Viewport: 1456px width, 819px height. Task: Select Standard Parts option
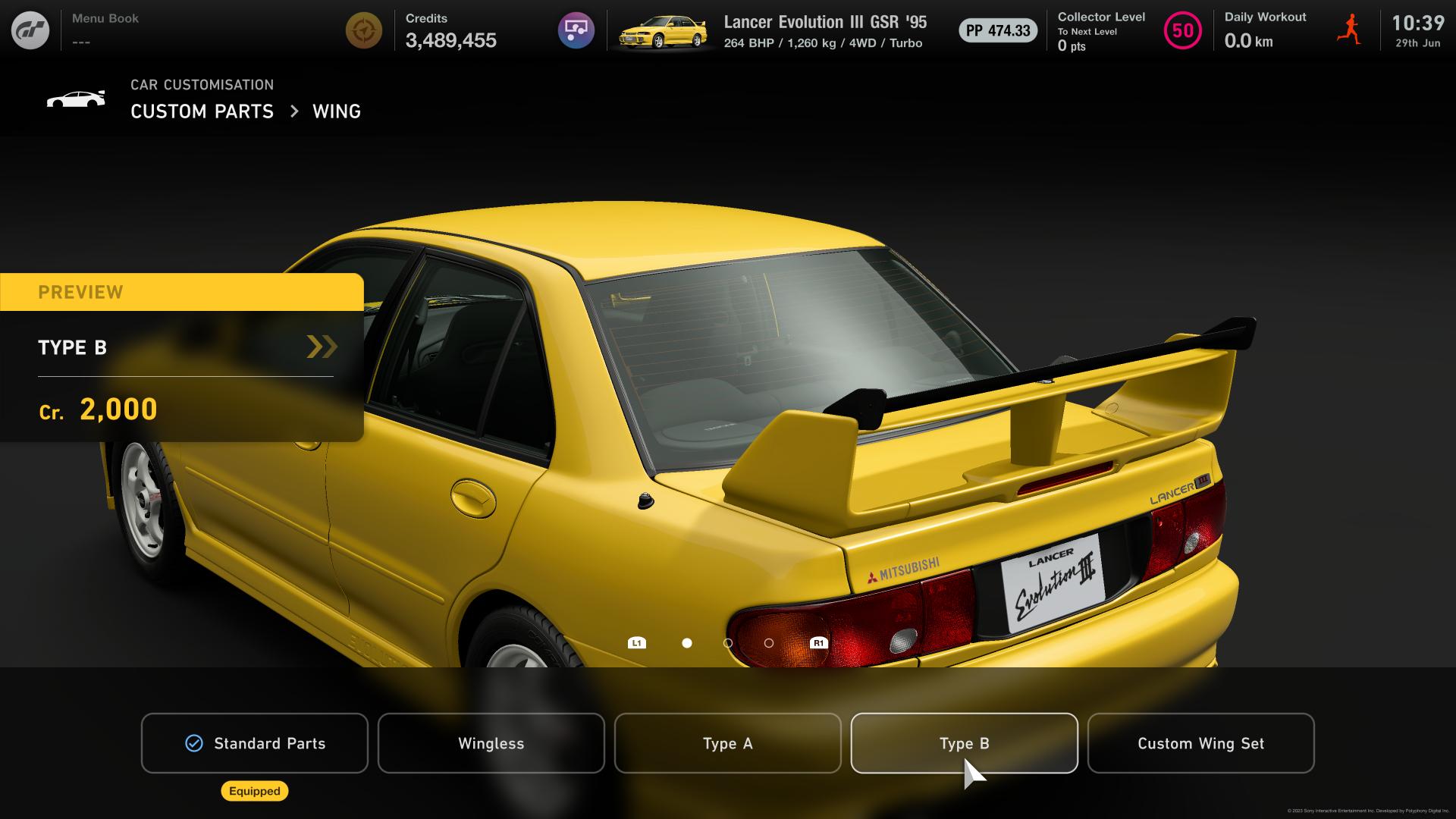tap(255, 743)
